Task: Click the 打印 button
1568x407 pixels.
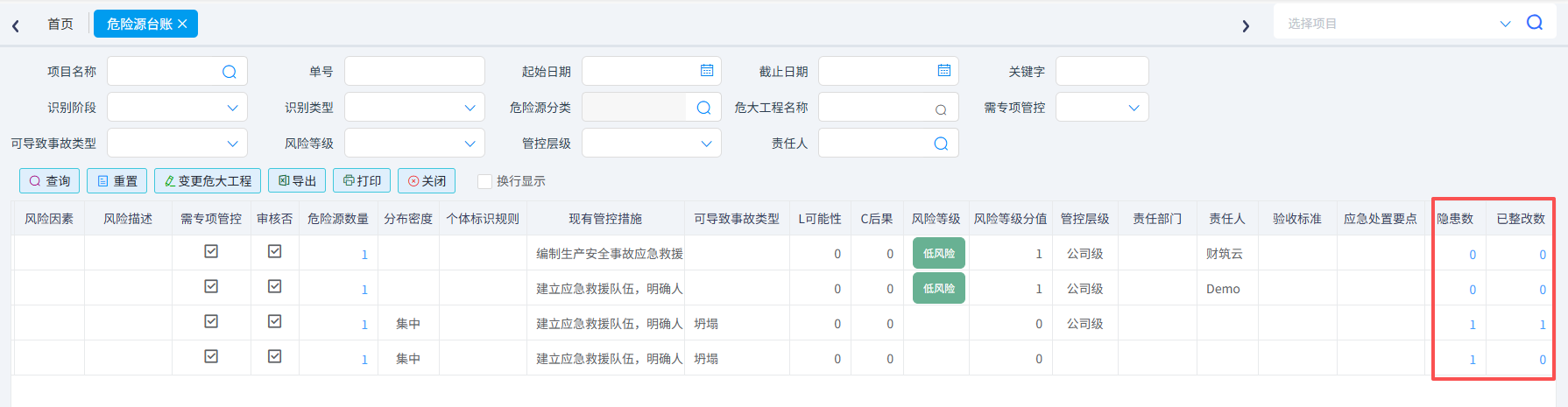Action: [x=362, y=180]
